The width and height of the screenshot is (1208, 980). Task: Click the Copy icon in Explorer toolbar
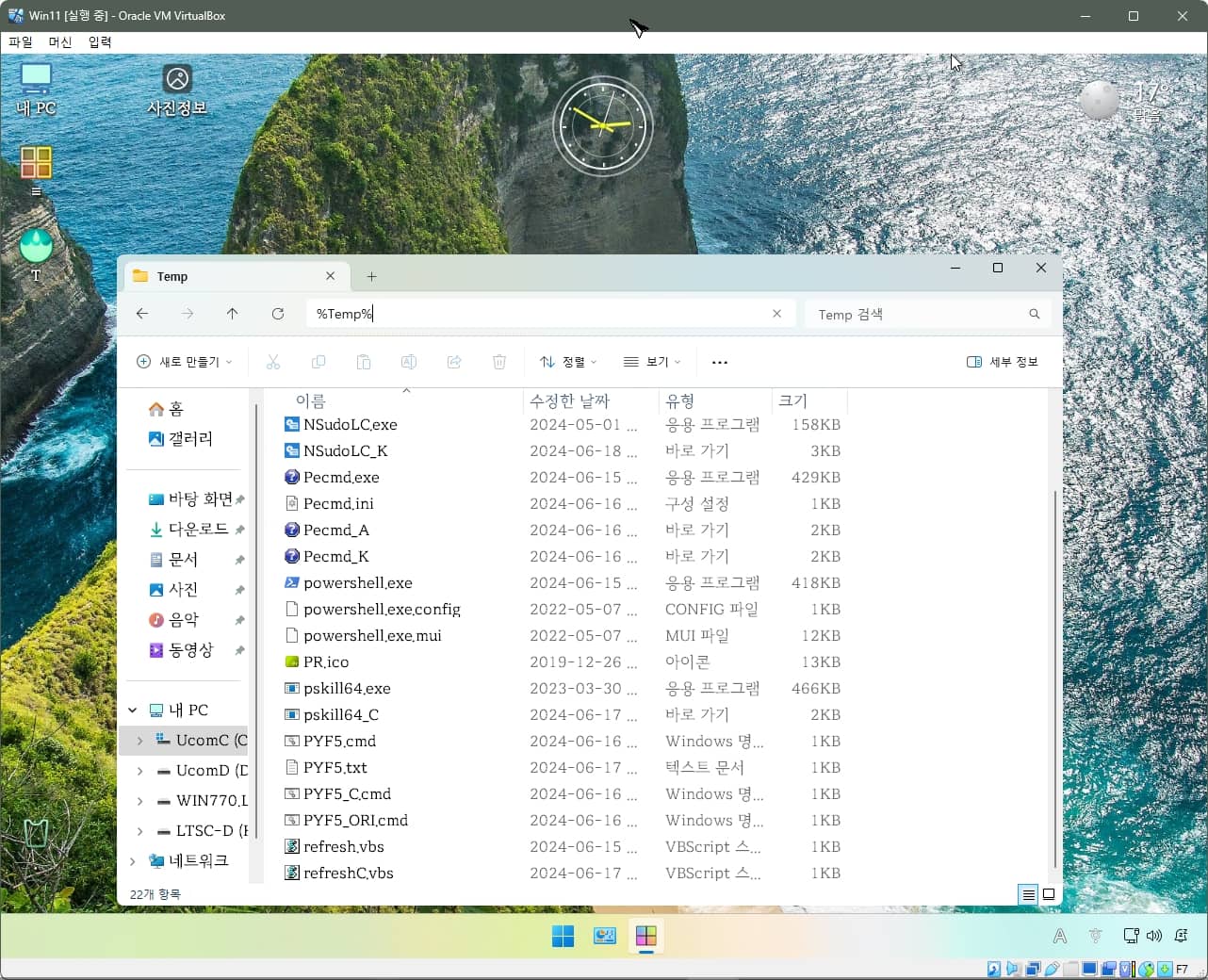click(318, 362)
